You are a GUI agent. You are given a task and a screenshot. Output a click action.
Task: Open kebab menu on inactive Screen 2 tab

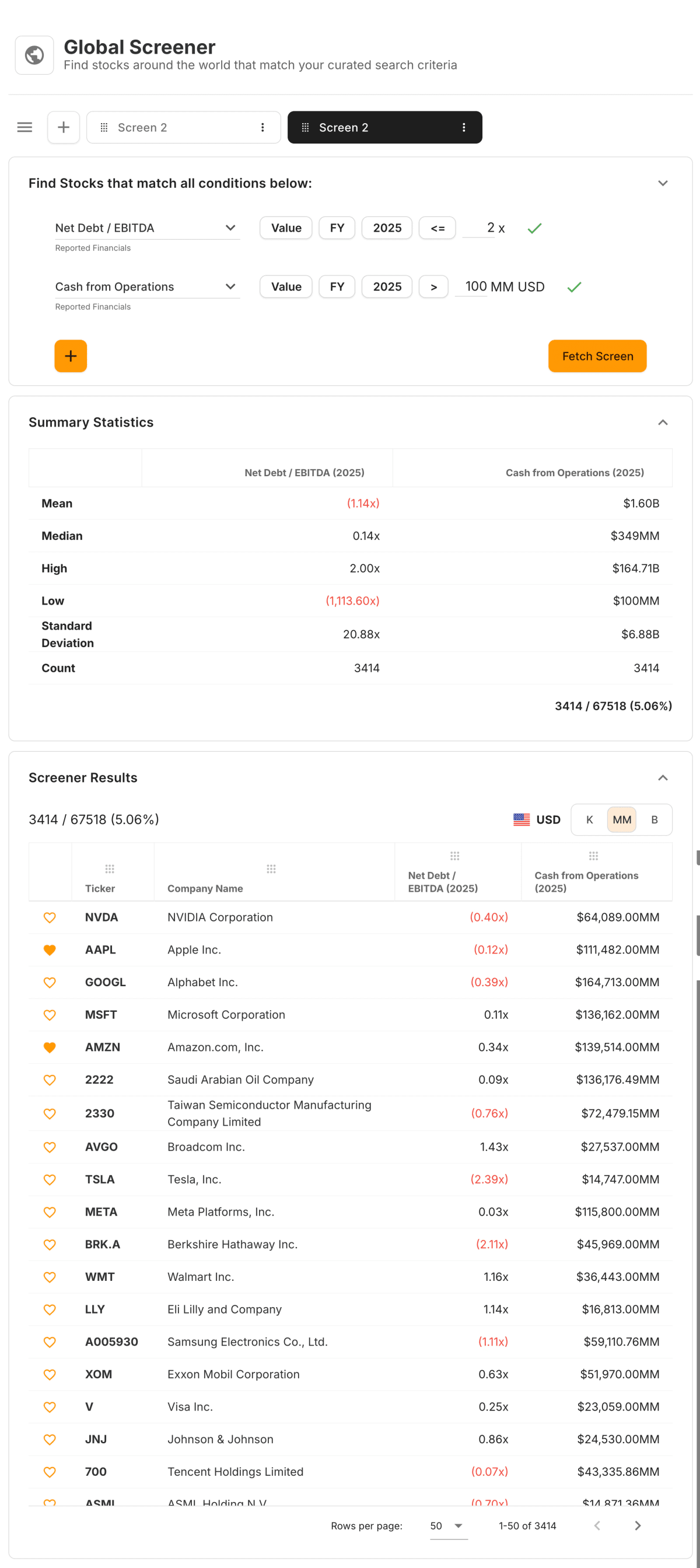262,127
